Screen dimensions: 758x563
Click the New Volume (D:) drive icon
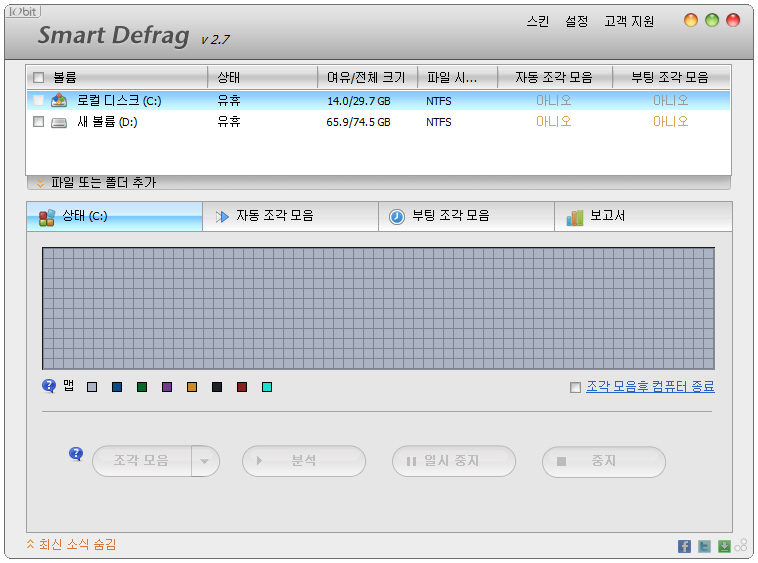59,122
